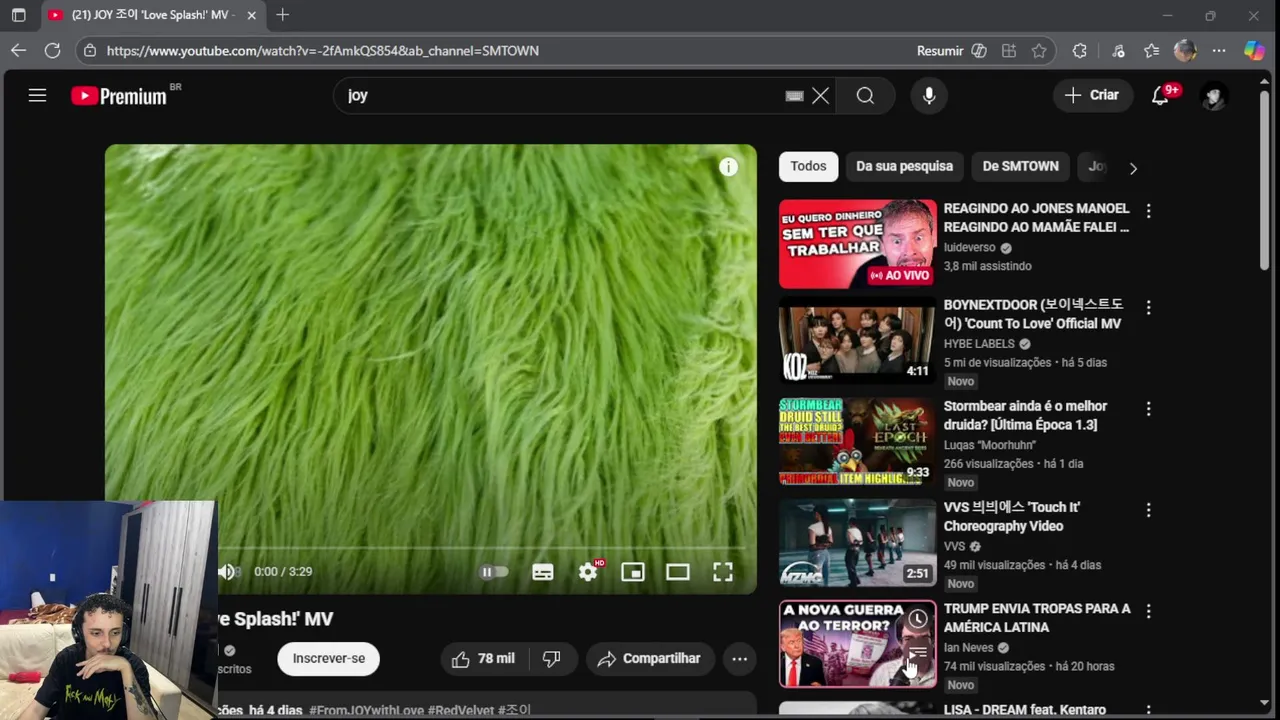1280x720 pixels.
Task: Add Trump video to queue
Action: pos(918,653)
